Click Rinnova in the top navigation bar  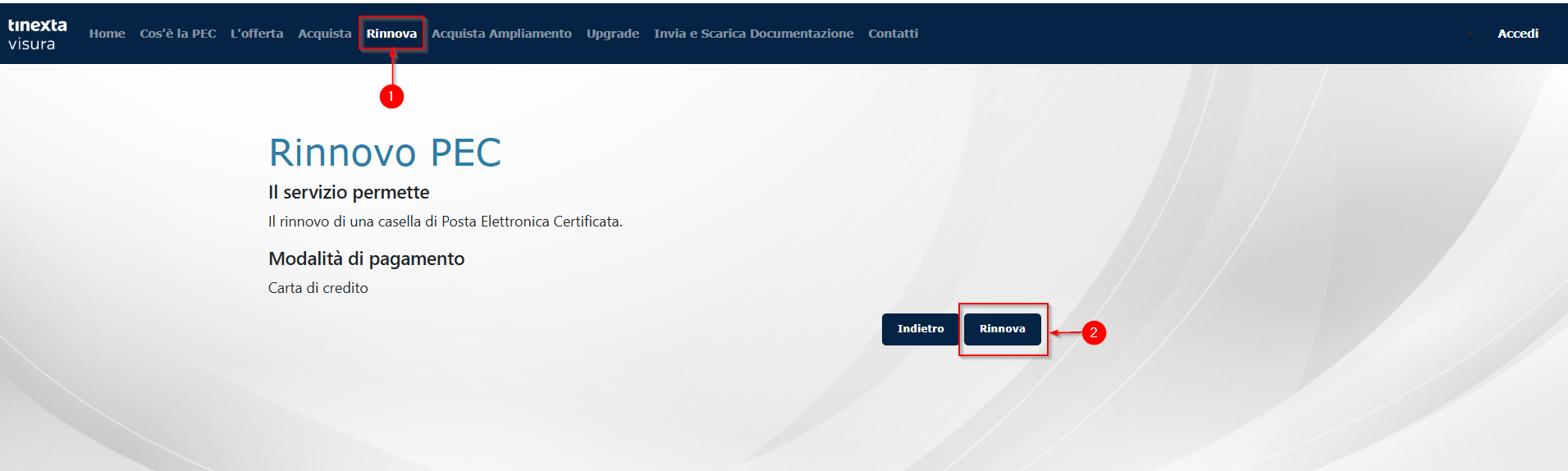pos(391,34)
